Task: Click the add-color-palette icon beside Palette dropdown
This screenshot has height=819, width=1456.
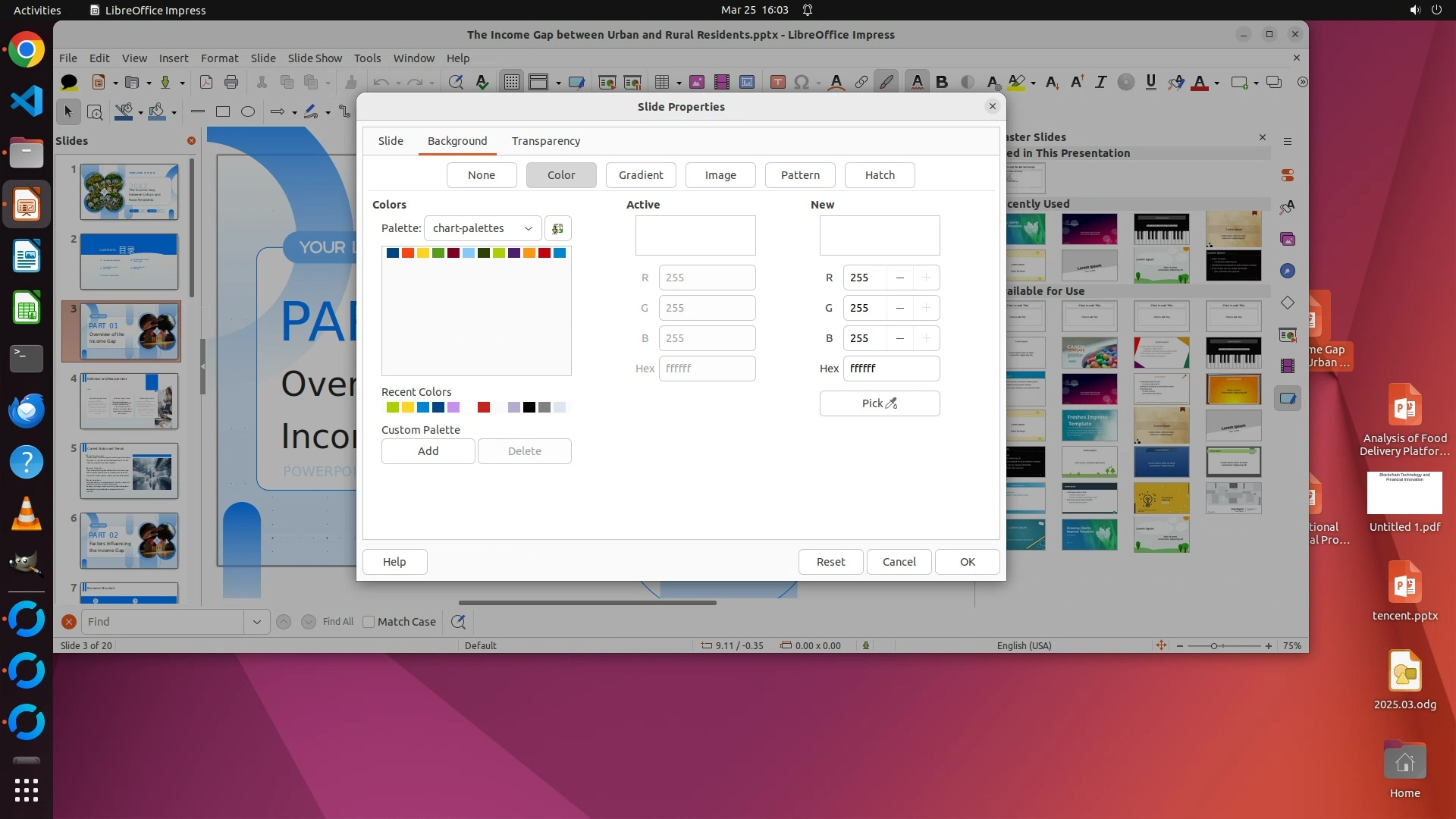Action: click(557, 228)
